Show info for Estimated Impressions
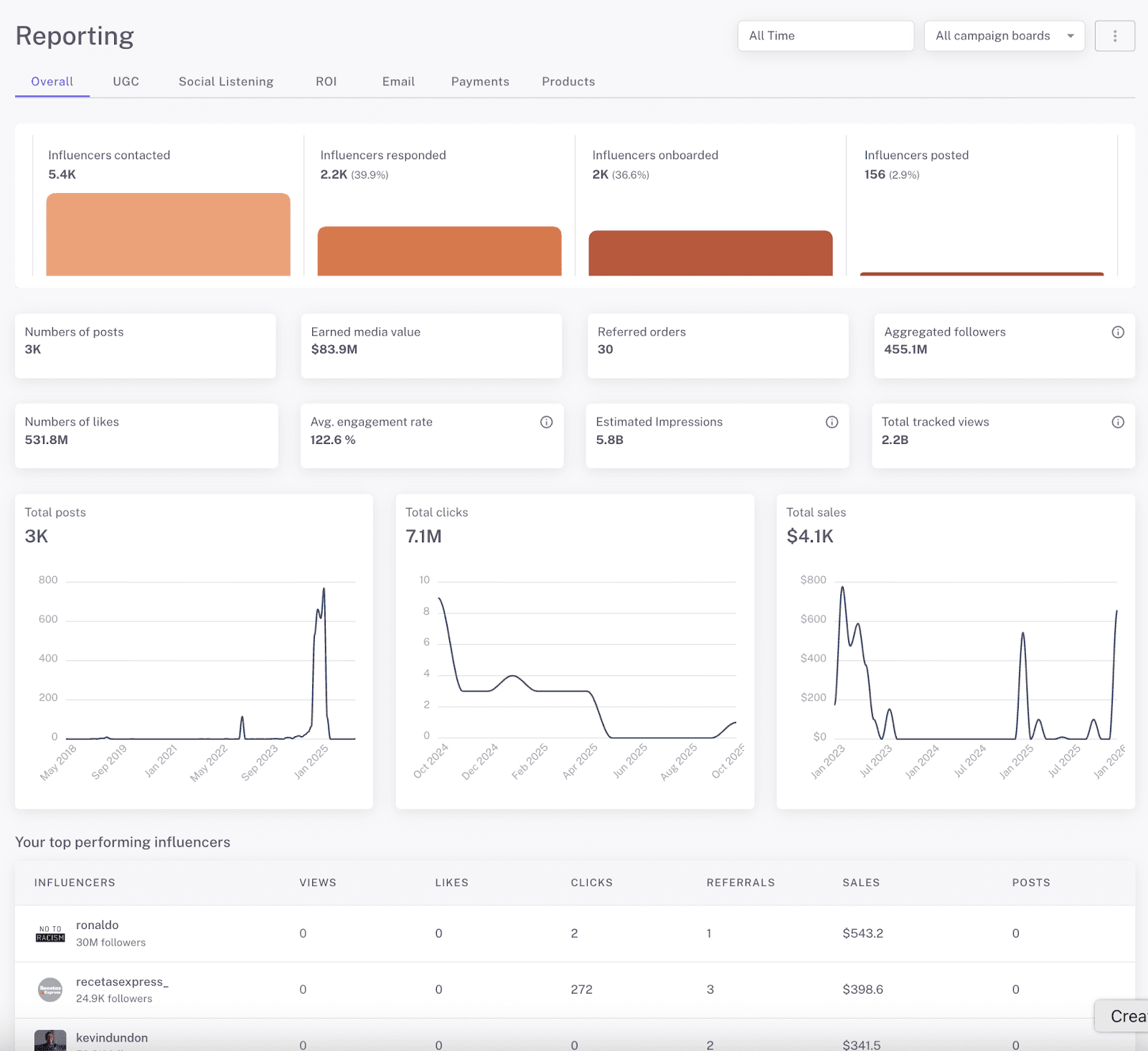 coord(832,422)
